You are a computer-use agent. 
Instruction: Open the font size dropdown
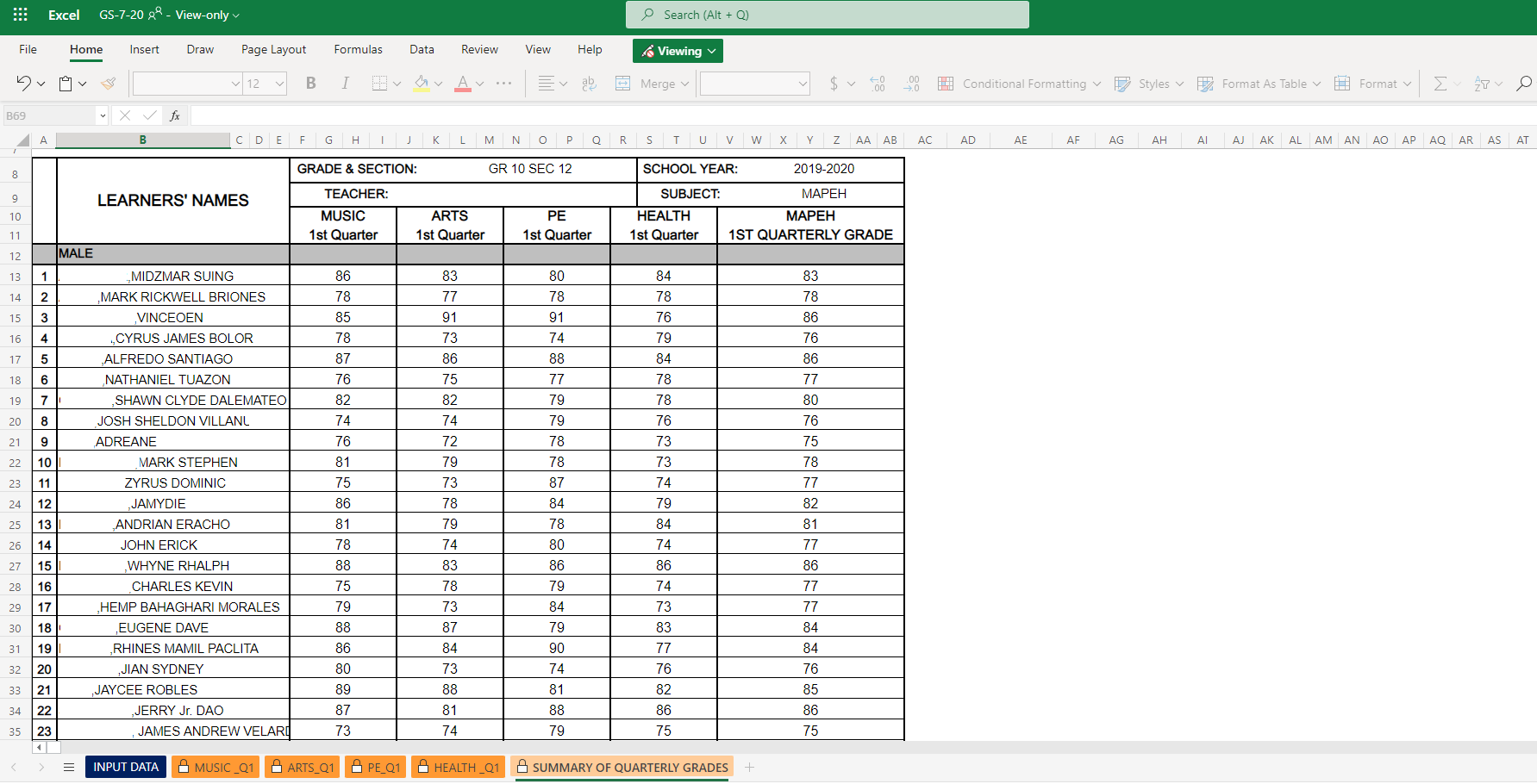coord(279,84)
